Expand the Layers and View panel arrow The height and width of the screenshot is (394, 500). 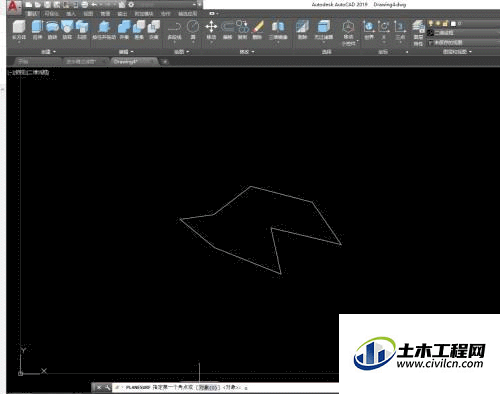click(470, 52)
